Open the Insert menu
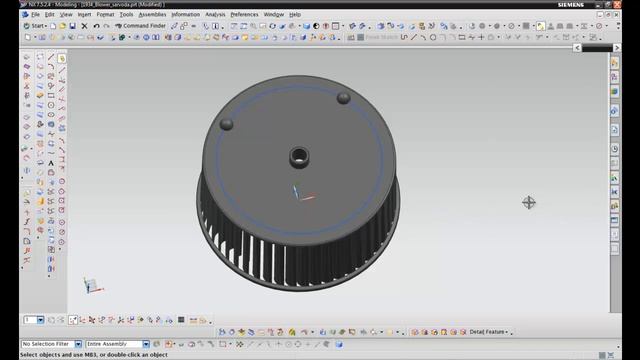This screenshot has height=360, width=640. [x=84, y=14]
